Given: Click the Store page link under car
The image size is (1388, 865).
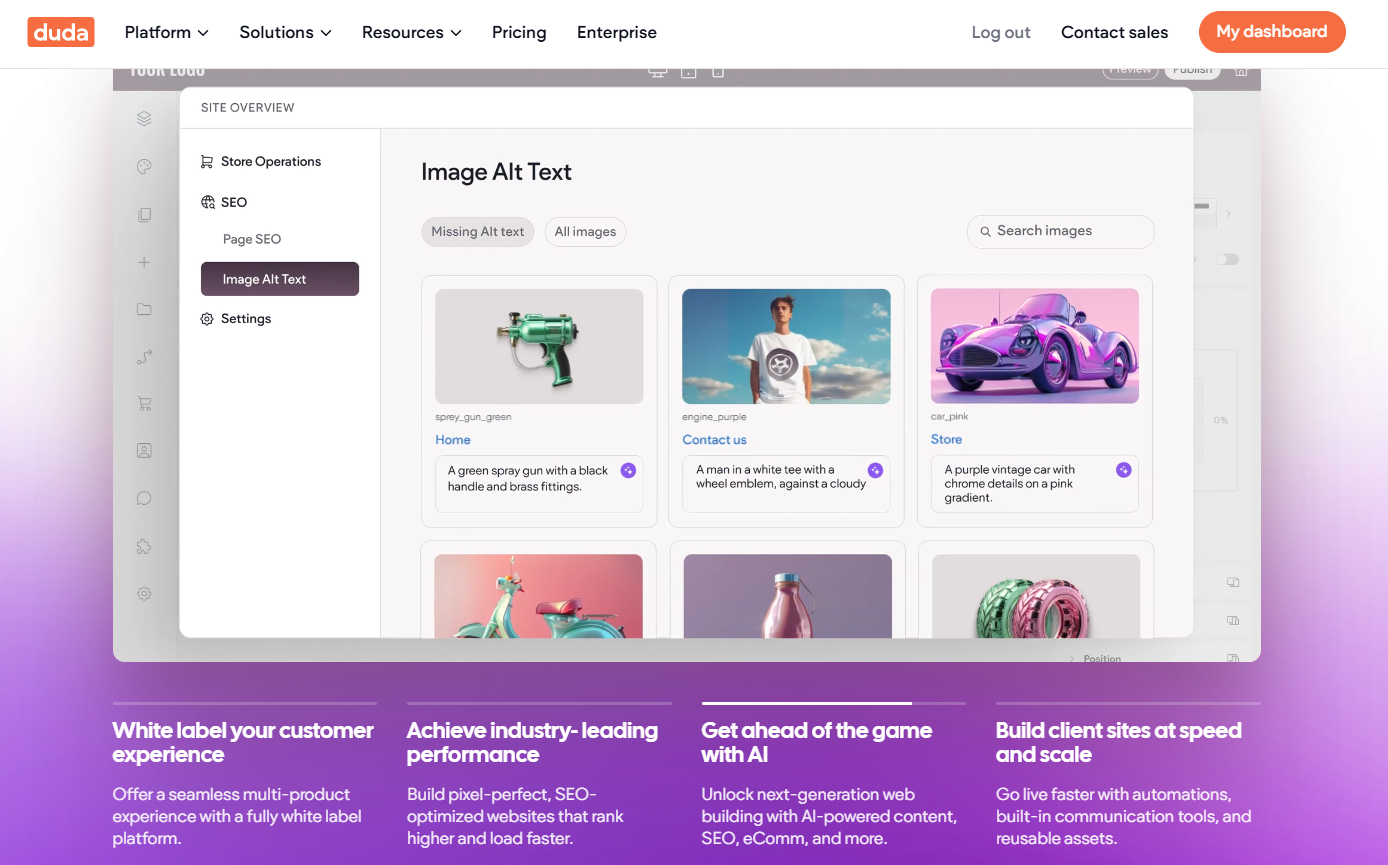Looking at the screenshot, I should pyautogui.click(x=946, y=439).
